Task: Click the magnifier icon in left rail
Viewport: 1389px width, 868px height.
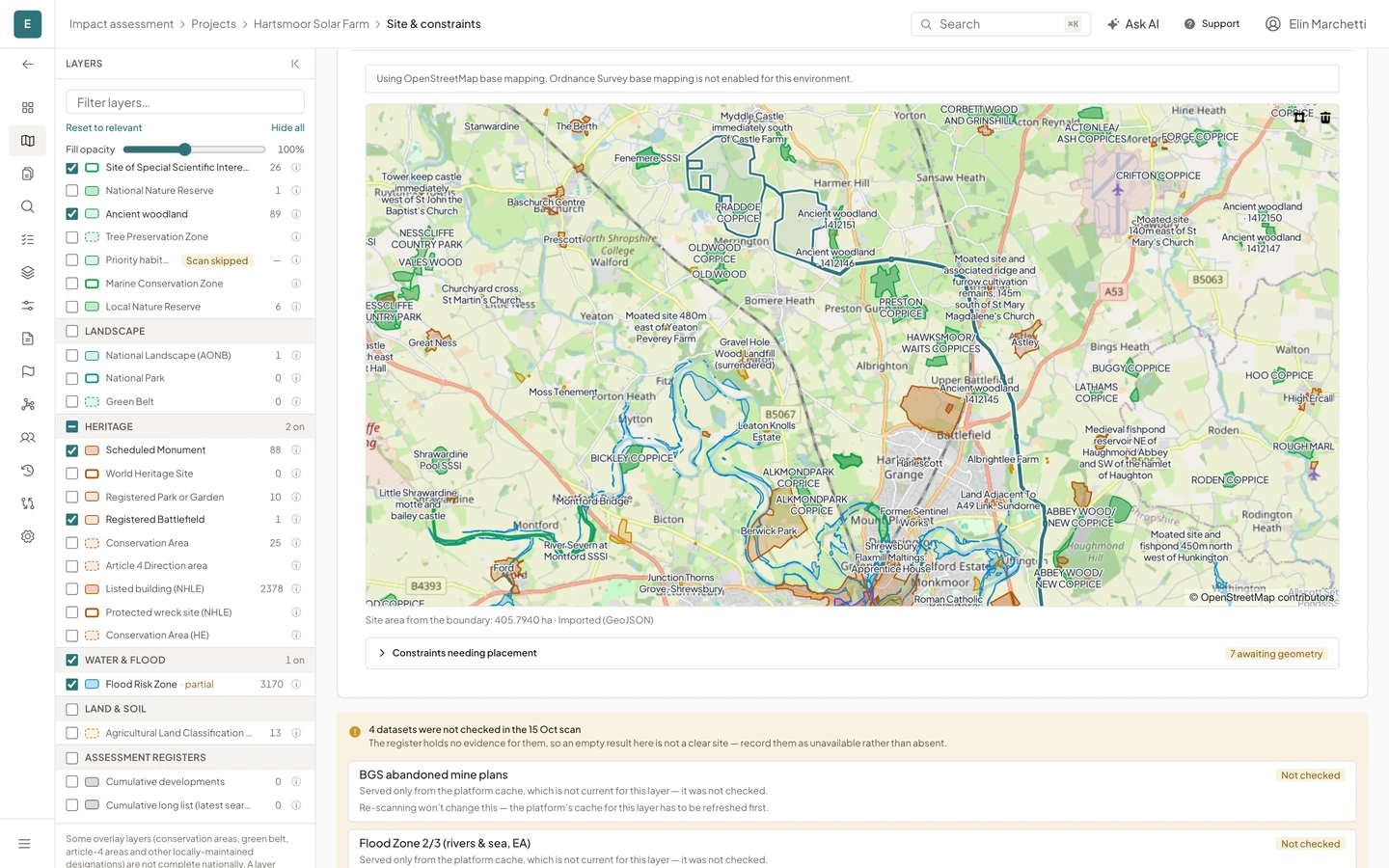Action: pos(28,206)
